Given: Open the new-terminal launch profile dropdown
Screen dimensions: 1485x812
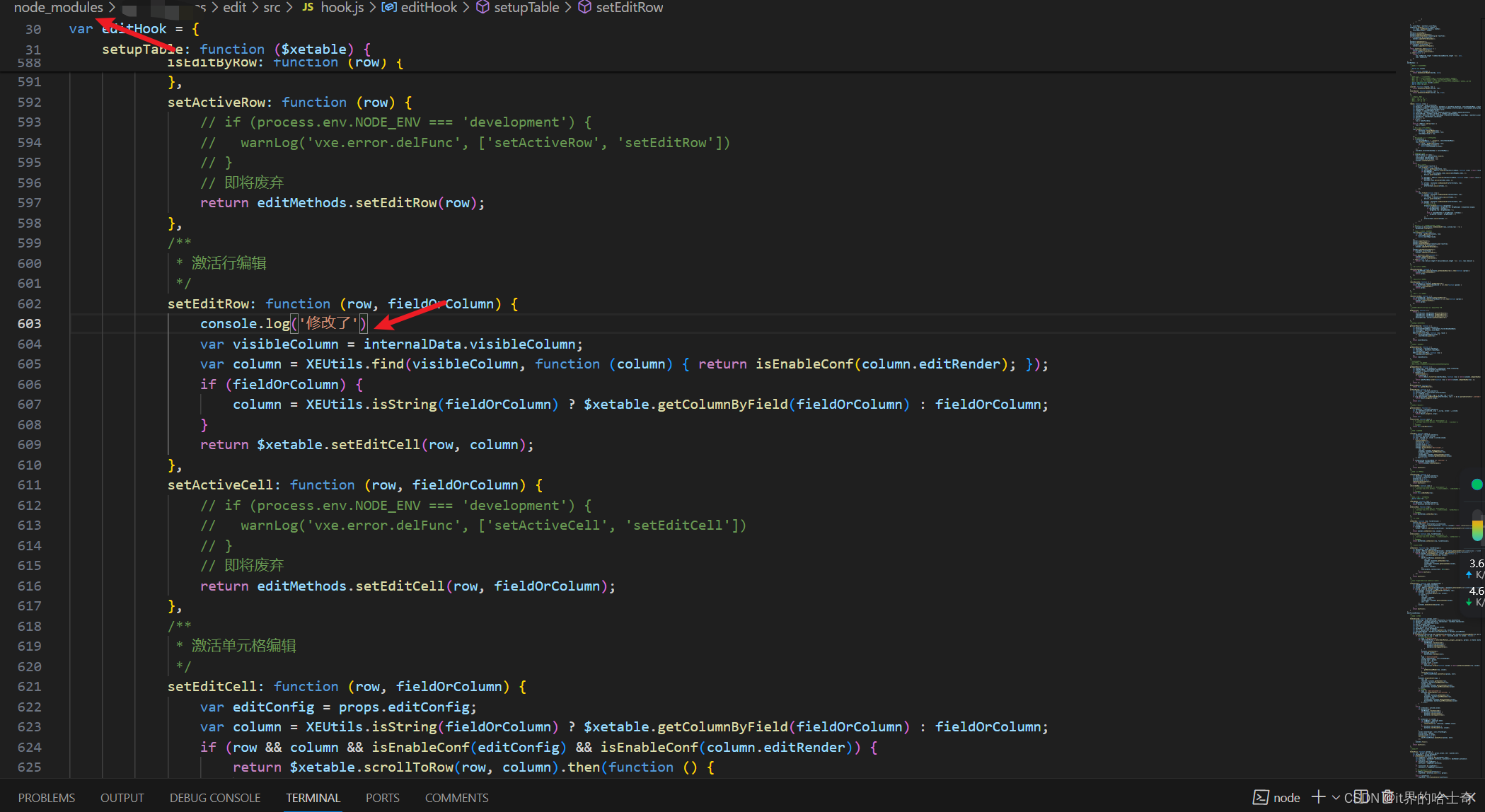Looking at the screenshot, I should coord(1336,797).
